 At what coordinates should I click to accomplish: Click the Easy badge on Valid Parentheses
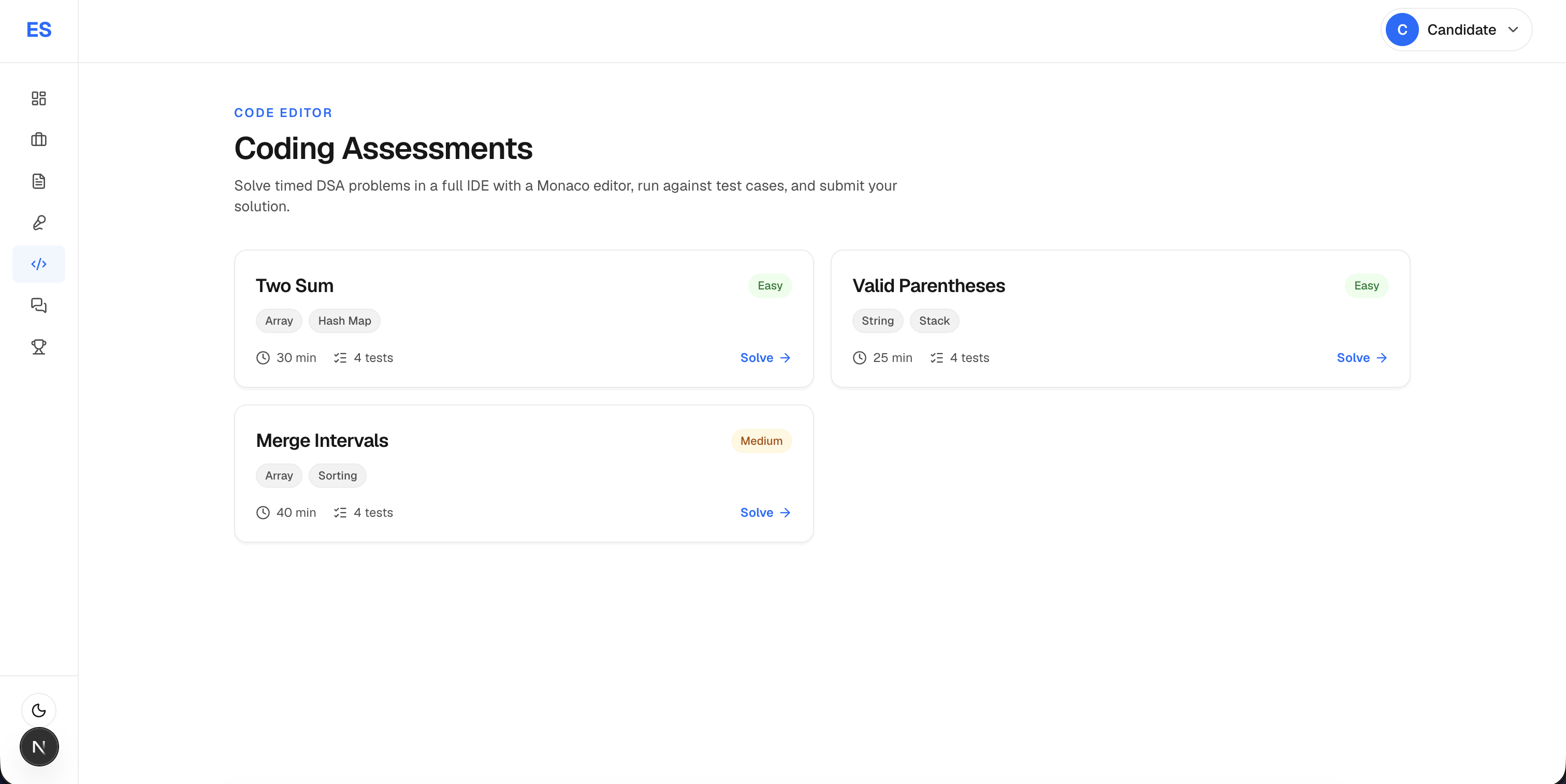(x=1366, y=286)
